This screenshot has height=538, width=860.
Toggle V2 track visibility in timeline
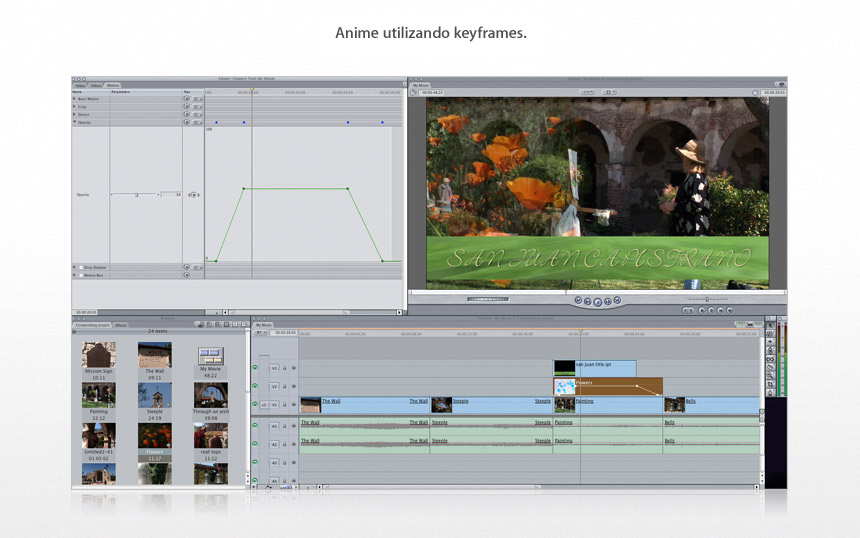coord(255,386)
